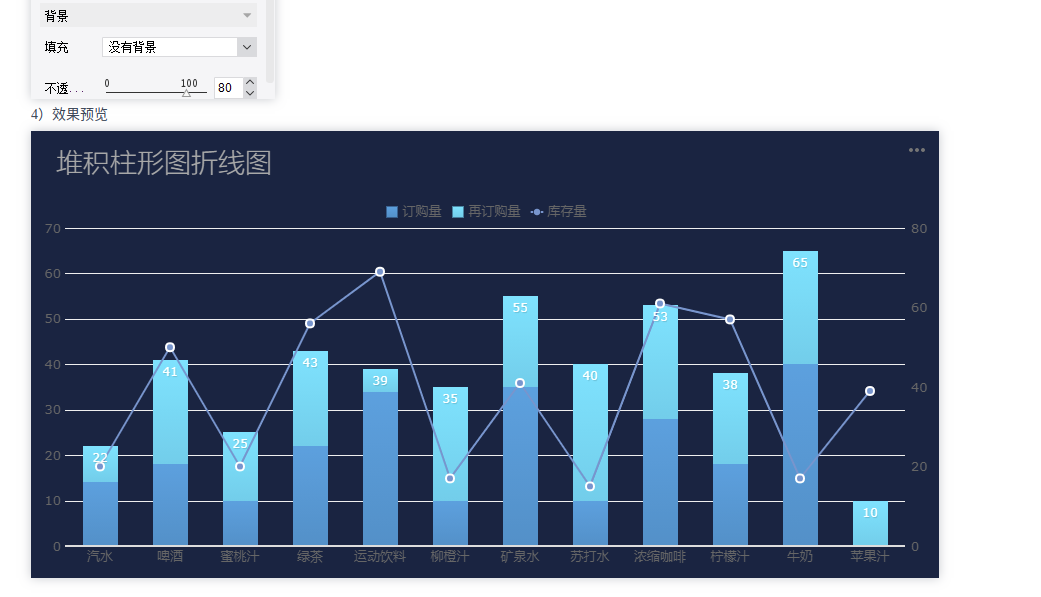Image resolution: width=1041 pixels, height=597 pixels.
Task: Click the 柳橙汁 axis label
Action: pyautogui.click(x=450, y=556)
